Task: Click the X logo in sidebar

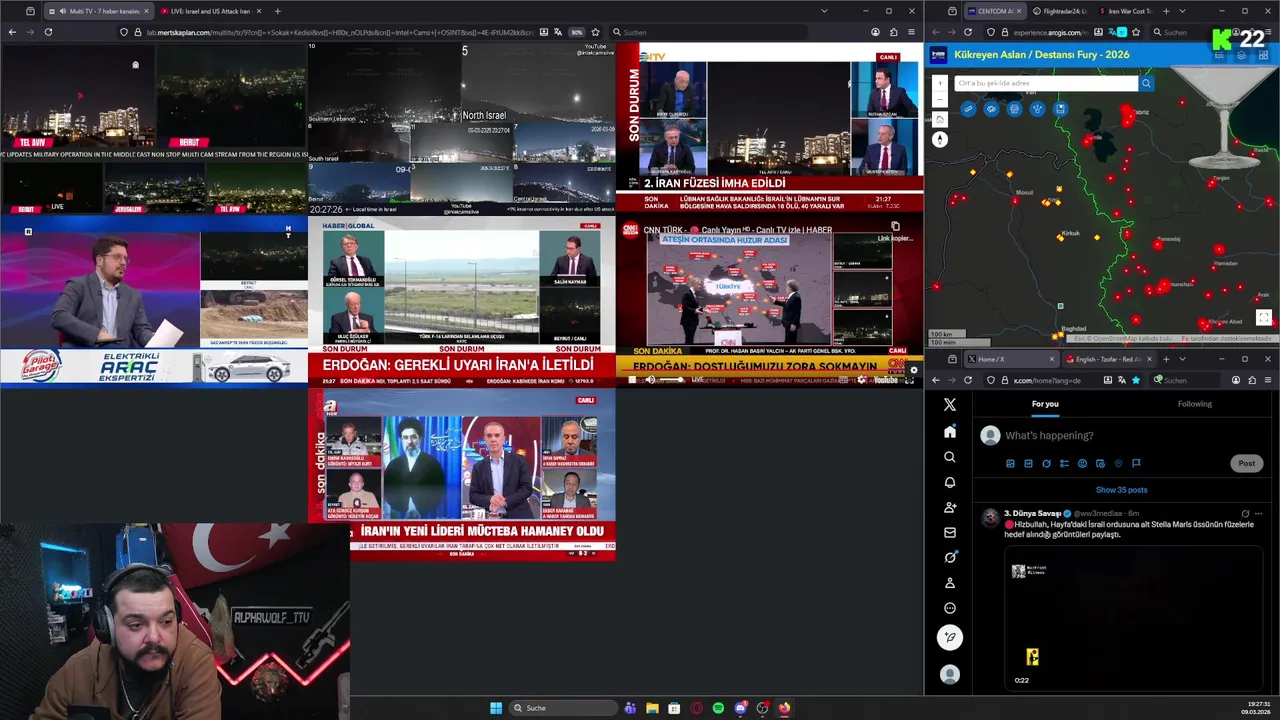Action: 950,405
